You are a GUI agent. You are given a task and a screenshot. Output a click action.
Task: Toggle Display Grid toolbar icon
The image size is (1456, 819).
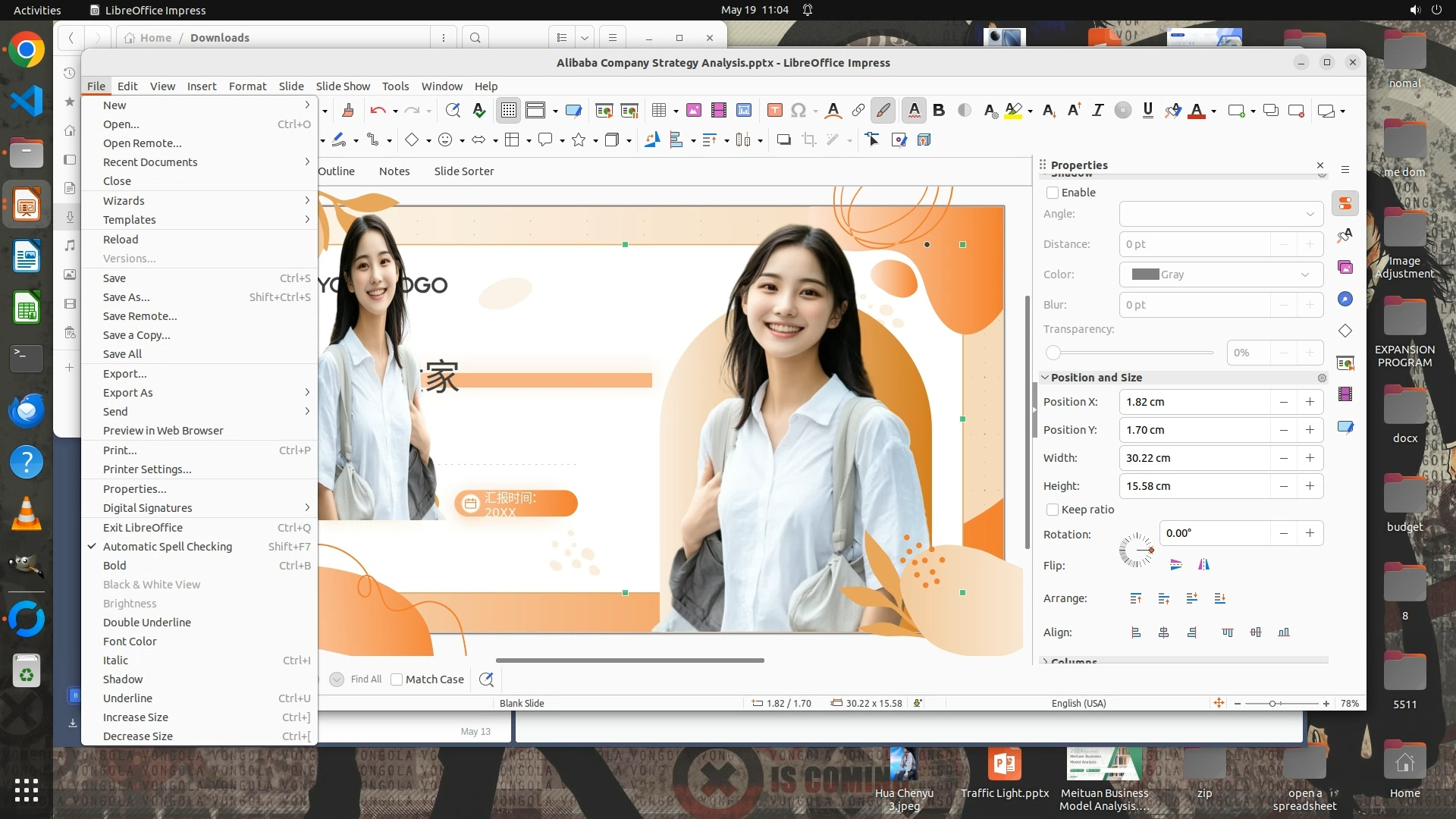(509, 111)
